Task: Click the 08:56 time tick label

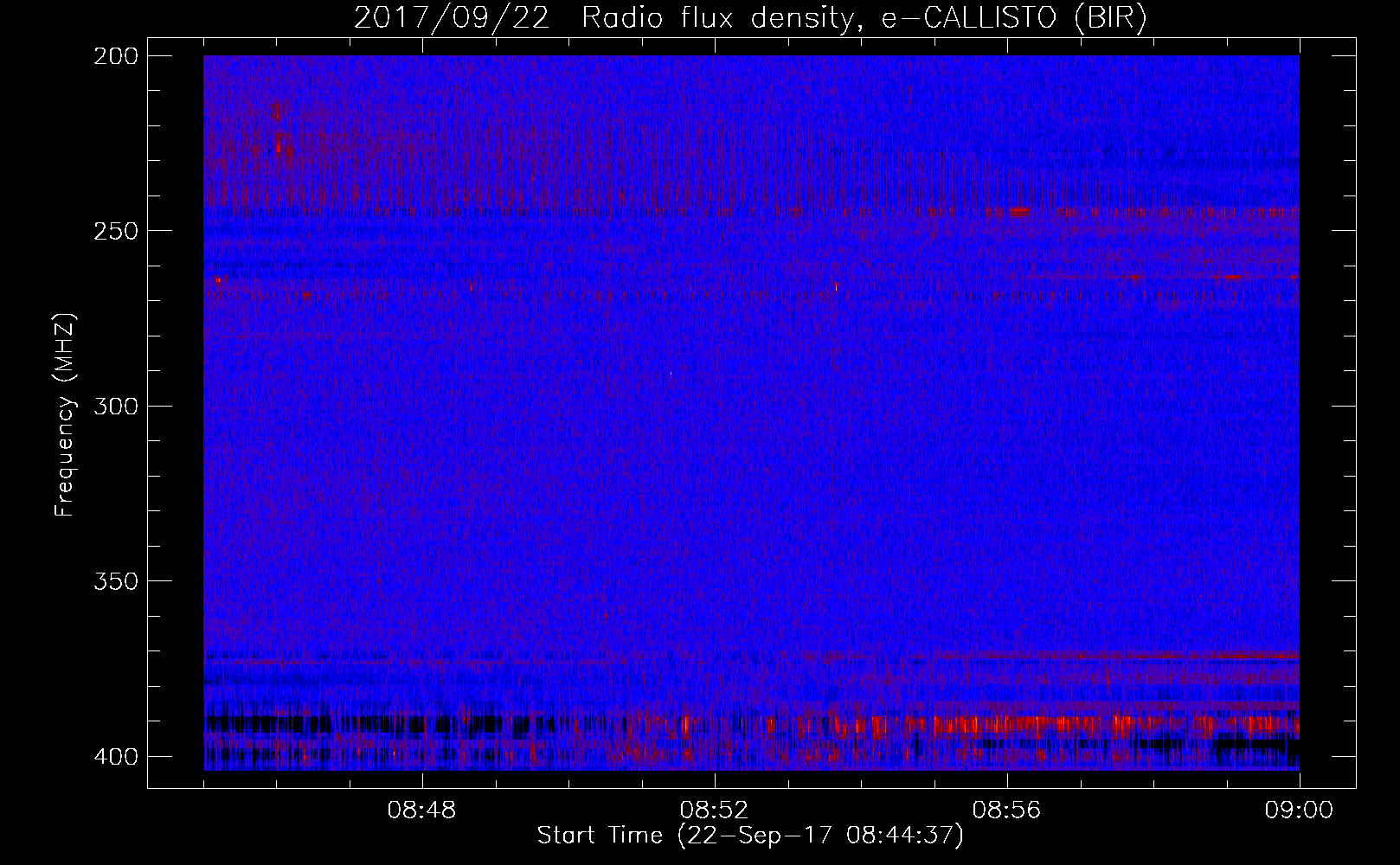Action: [x=1007, y=811]
